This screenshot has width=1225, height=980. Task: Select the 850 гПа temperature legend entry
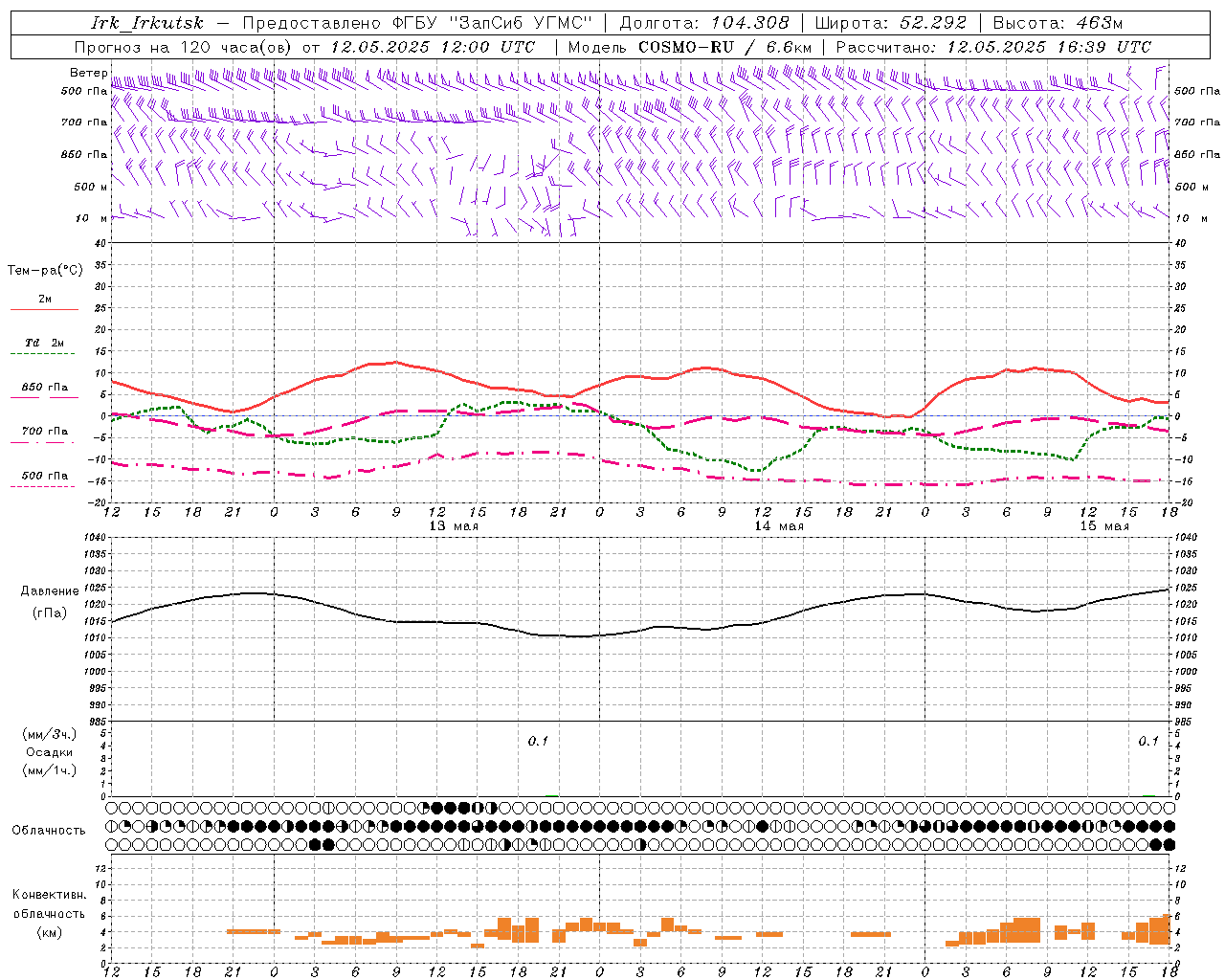45,388
